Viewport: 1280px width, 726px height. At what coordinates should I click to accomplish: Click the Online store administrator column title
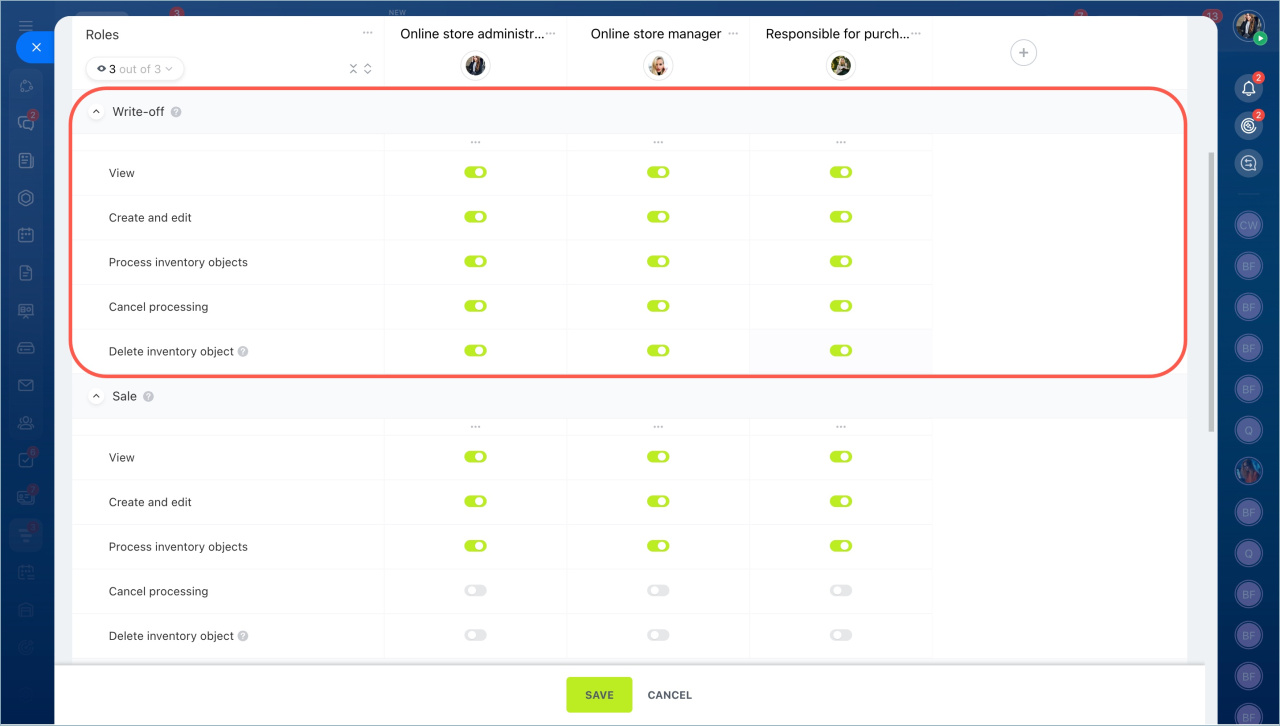[x=472, y=34]
